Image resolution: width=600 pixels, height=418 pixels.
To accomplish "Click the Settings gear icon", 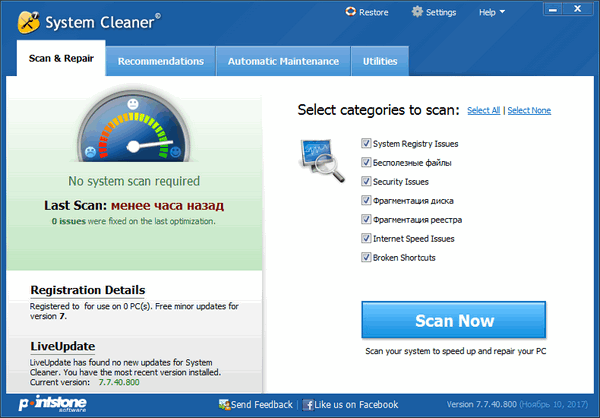I will click(x=417, y=11).
